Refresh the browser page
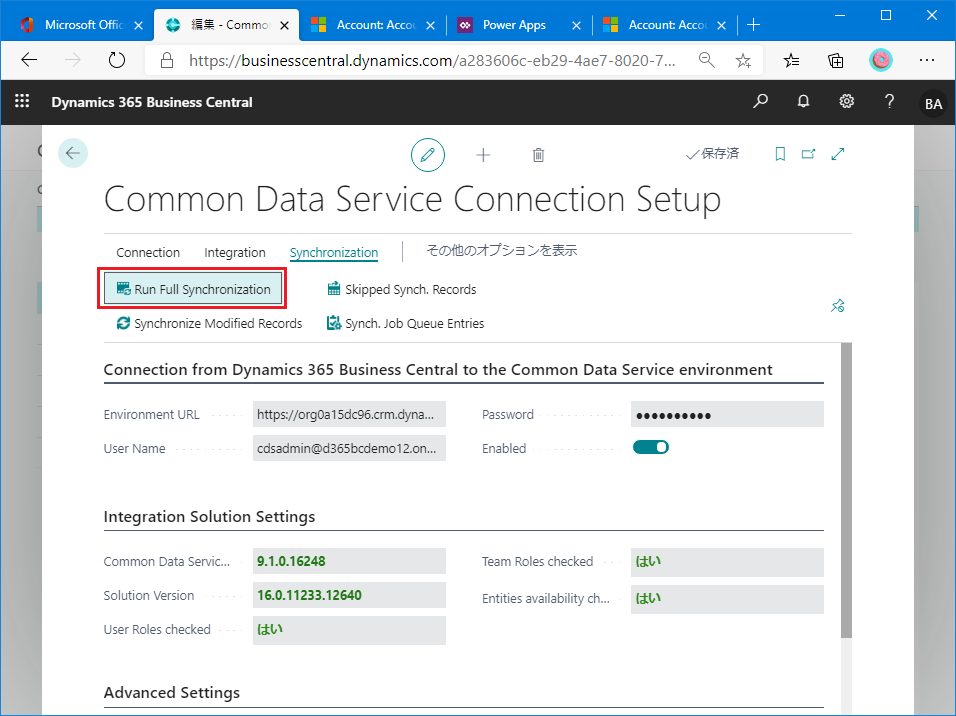956x716 pixels. [x=116, y=60]
